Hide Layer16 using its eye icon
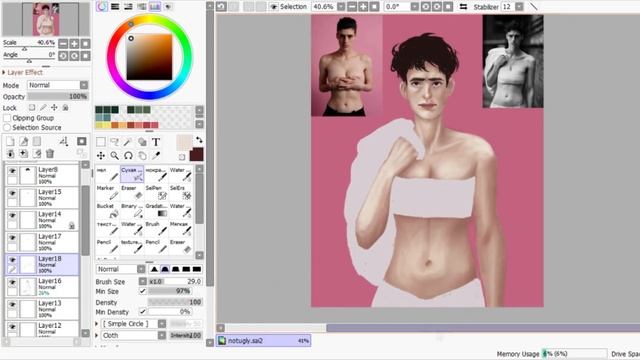The width and height of the screenshot is (640, 360). coord(12,282)
